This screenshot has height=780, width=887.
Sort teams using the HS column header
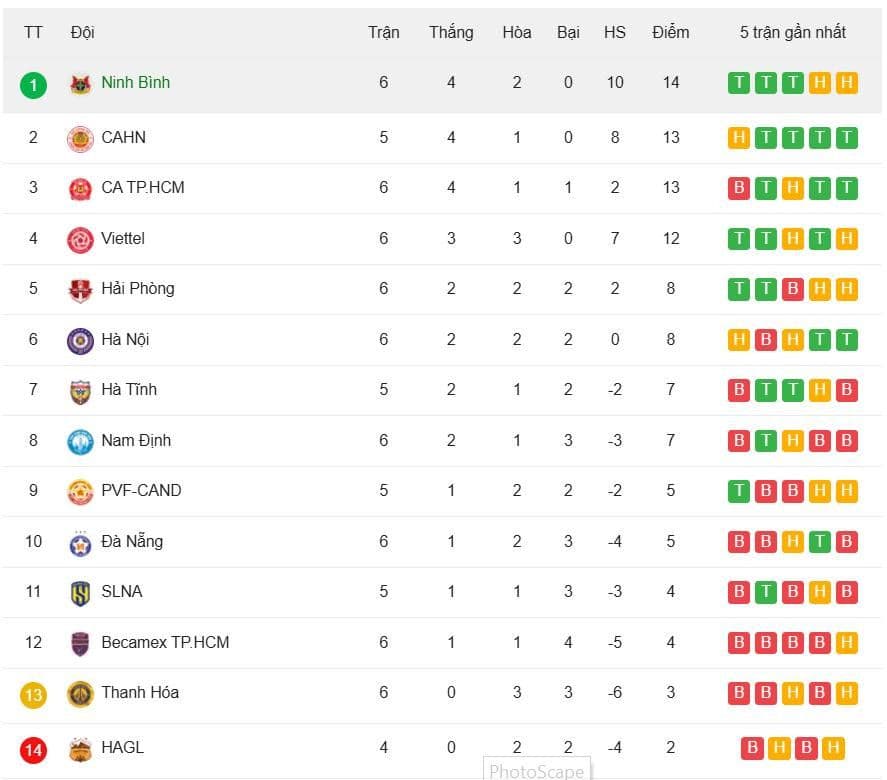coord(614,32)
